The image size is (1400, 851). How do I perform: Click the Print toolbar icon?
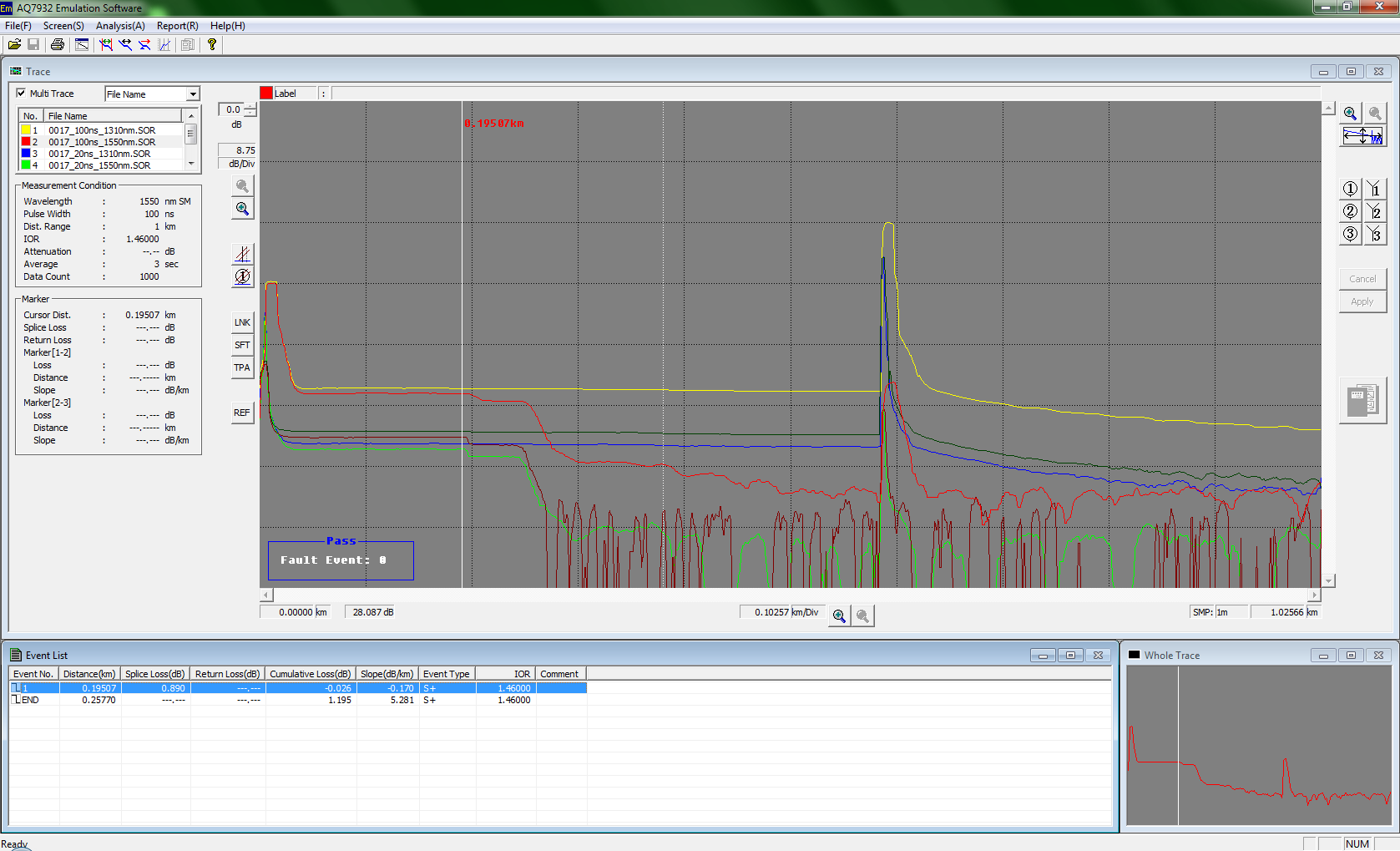tap(57, 44)
